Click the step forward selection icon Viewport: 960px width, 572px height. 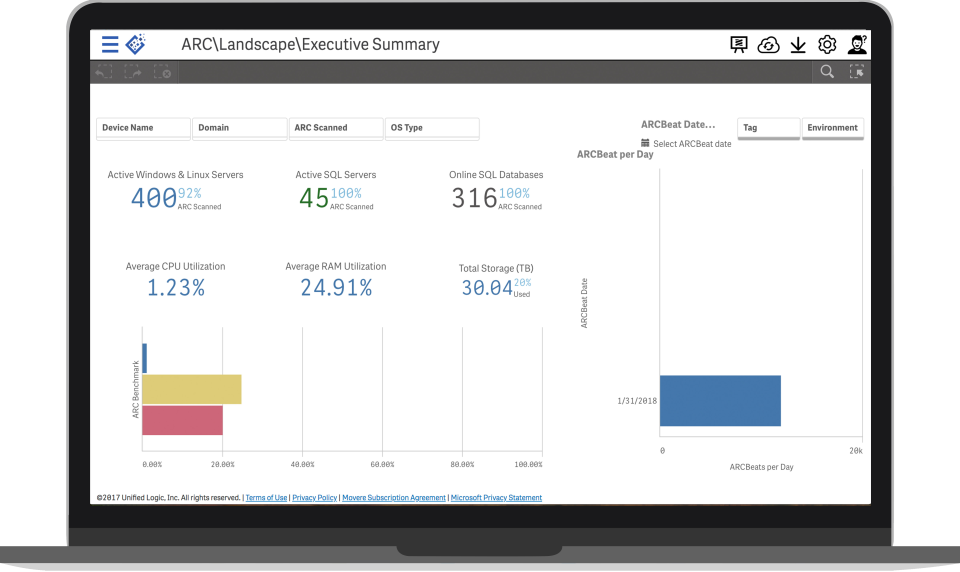(x=133, y=72)
